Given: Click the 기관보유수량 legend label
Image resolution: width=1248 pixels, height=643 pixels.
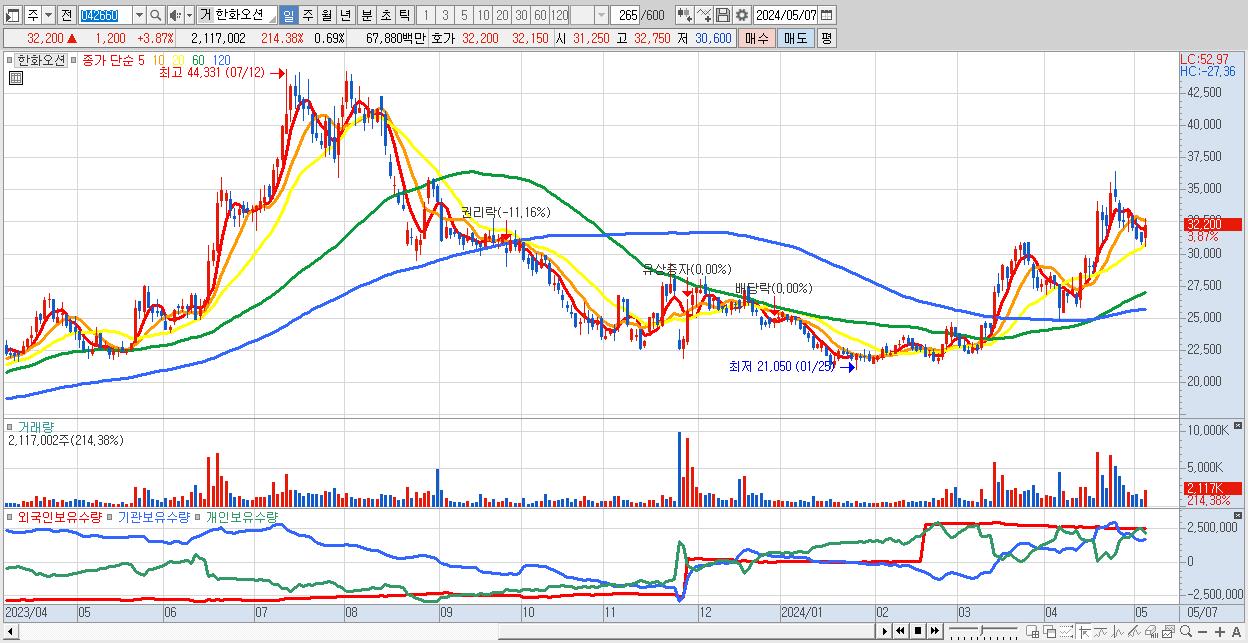Looking at the screenshot, I should click(x=154, y=517).
